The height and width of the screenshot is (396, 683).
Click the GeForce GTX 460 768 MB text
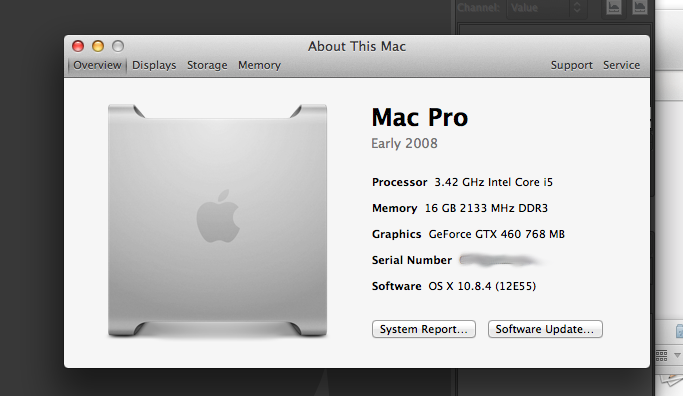tap(497, 234)
